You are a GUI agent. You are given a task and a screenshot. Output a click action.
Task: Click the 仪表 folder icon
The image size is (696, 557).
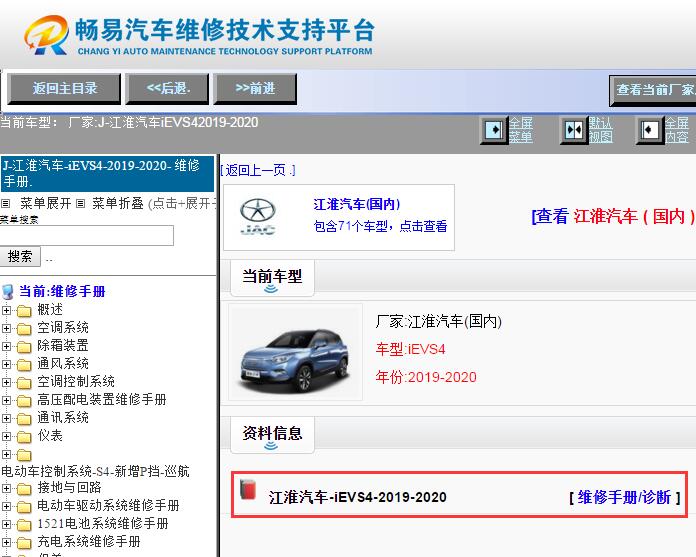pos(24,436)
